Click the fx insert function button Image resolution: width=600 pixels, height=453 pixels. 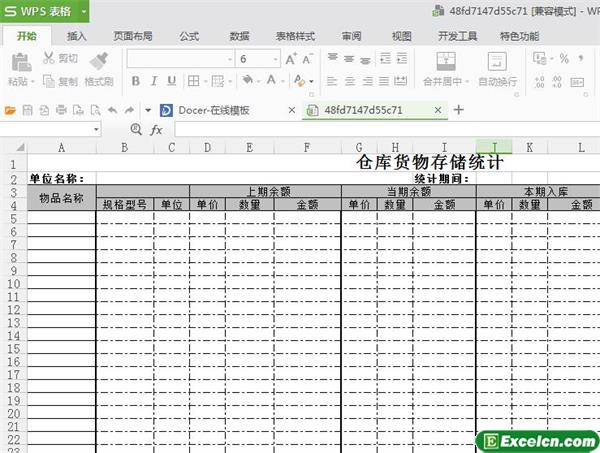156,130
